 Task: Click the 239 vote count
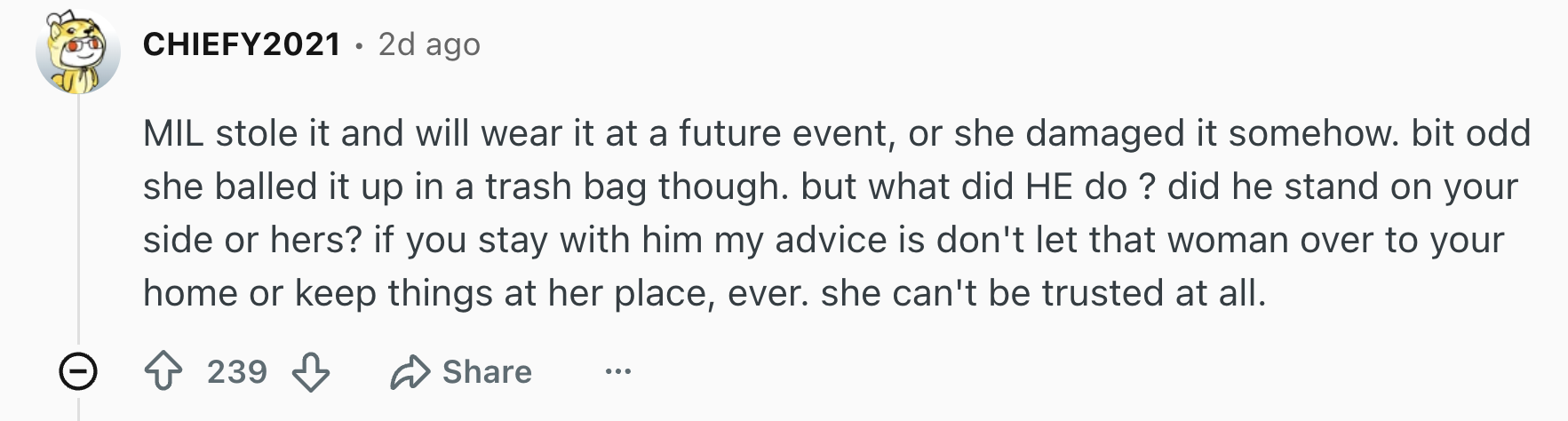pos(237,371)
